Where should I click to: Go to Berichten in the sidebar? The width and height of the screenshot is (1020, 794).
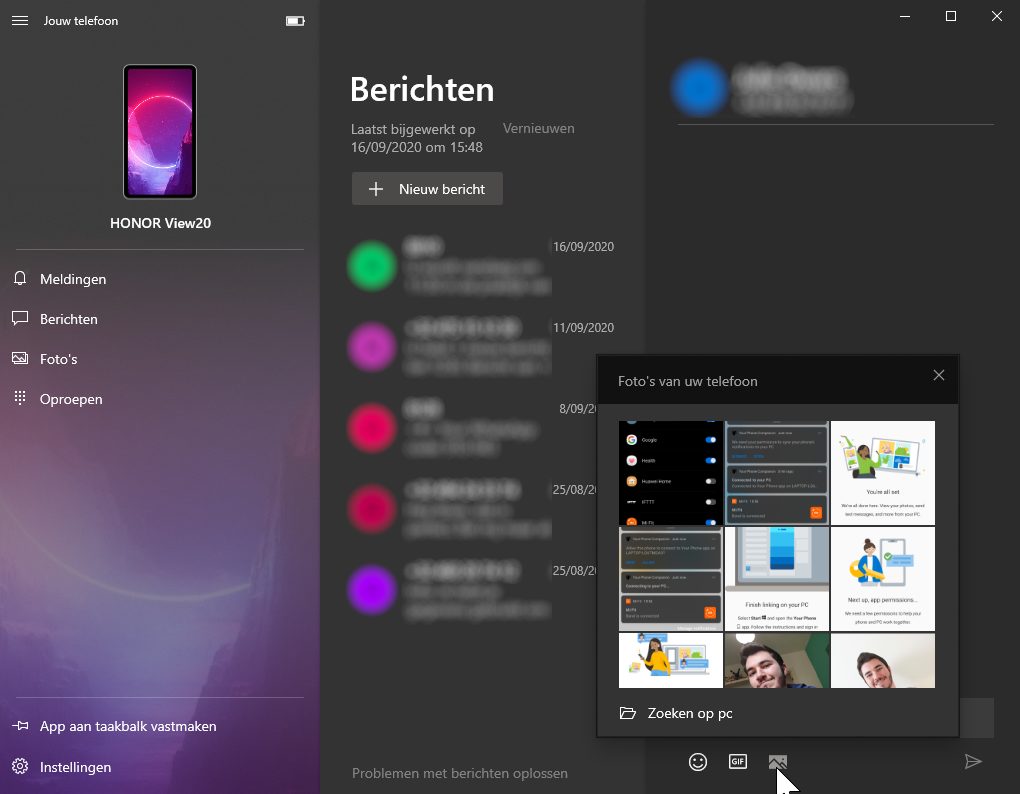point(68,319)
